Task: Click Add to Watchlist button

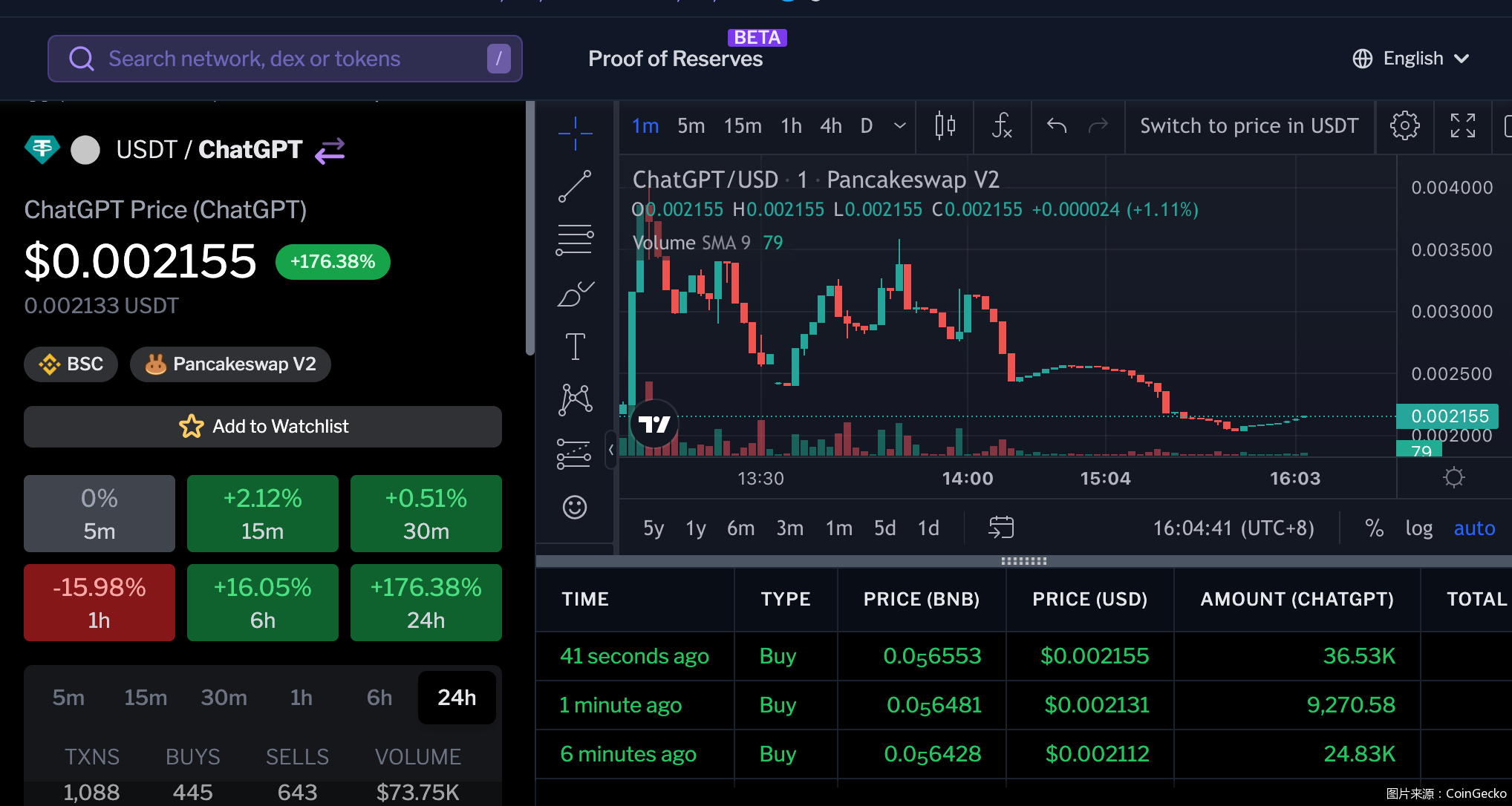Action: click(x=263, y=427)
